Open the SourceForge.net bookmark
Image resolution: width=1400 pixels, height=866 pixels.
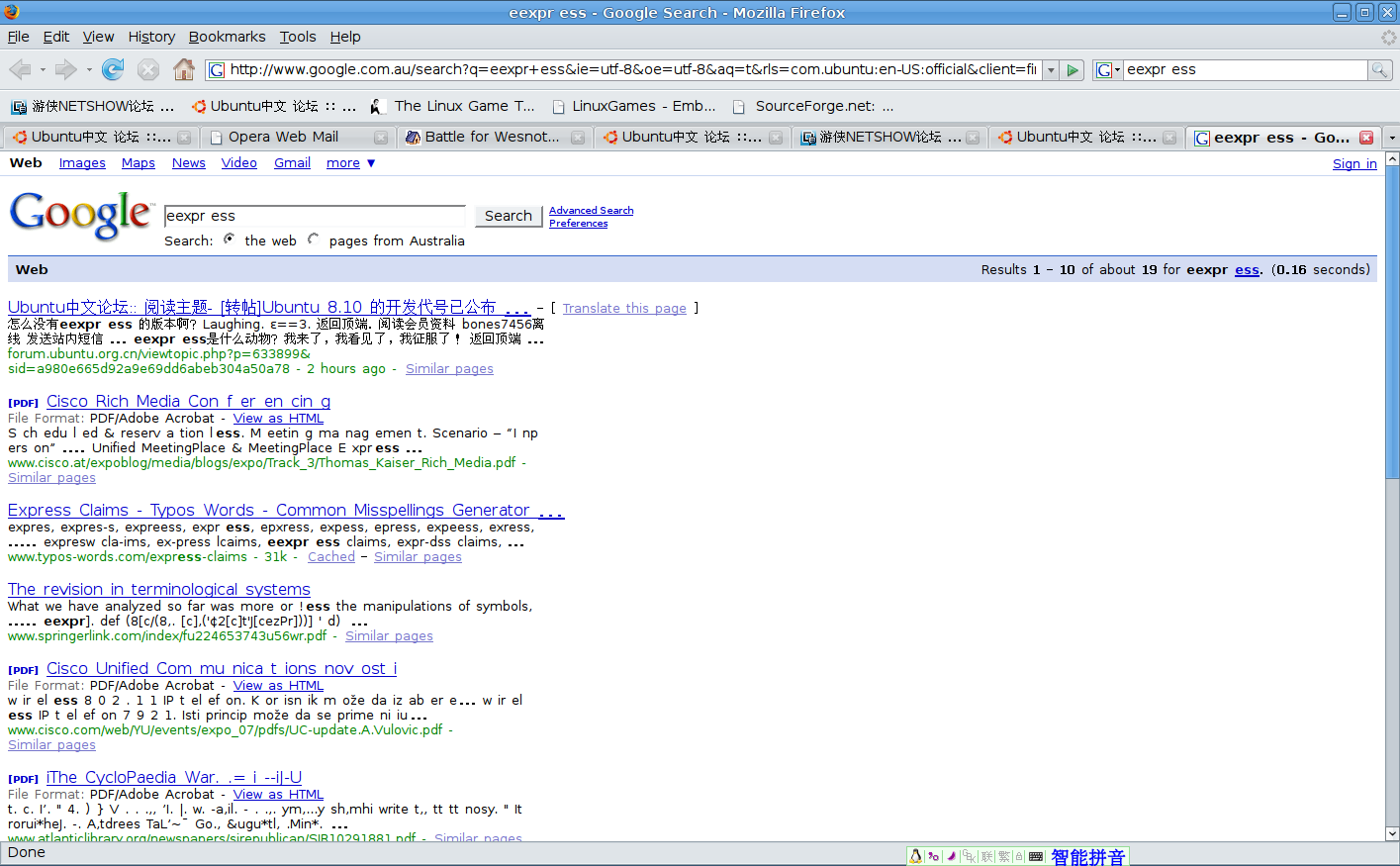[813, 106]
